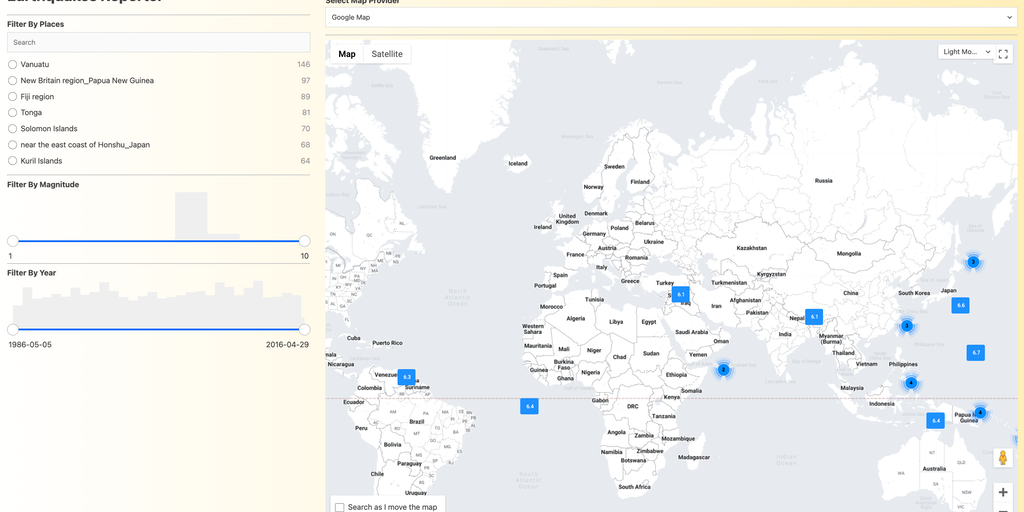The image size is (1024, 512).
Task: Toggle fullscreen view of the map
Action: [x=1003, y=53]
